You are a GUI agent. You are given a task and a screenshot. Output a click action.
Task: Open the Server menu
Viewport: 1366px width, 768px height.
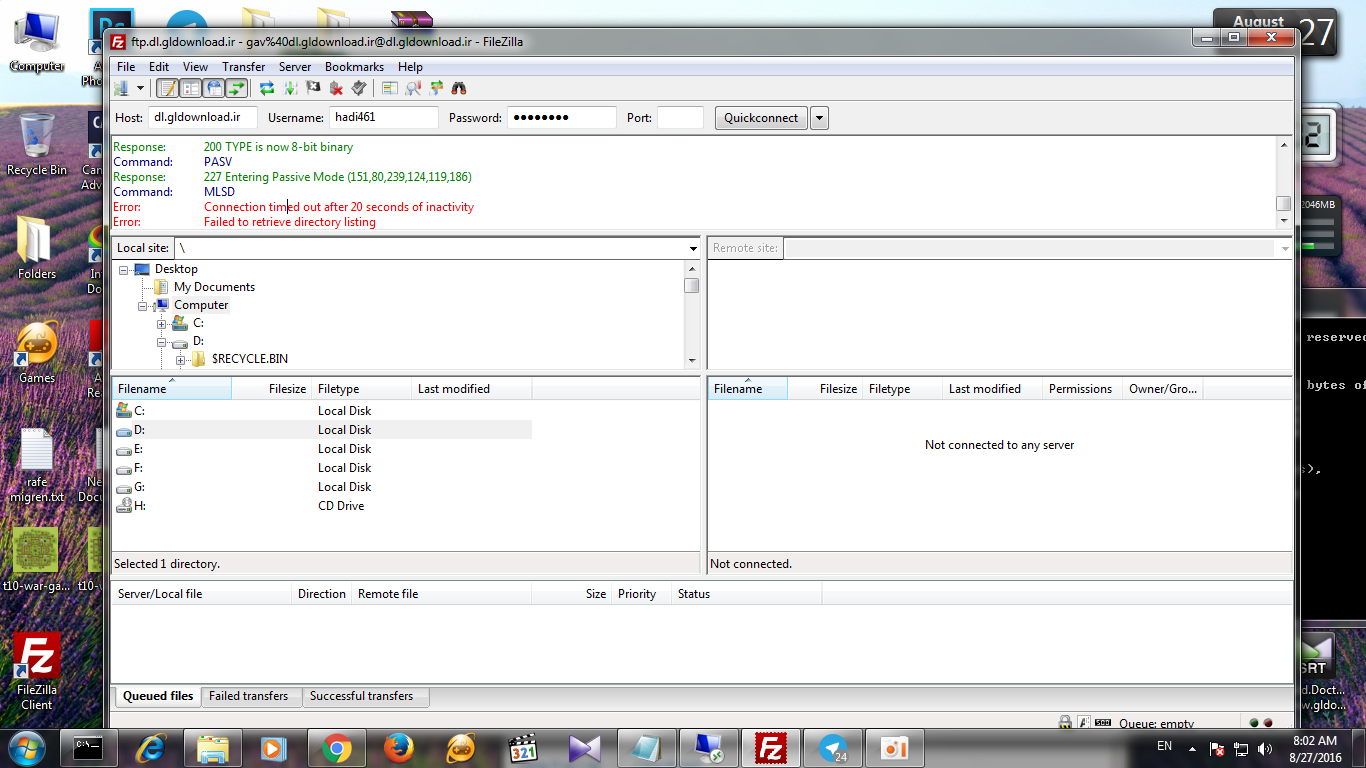click(x=295, y=67)
